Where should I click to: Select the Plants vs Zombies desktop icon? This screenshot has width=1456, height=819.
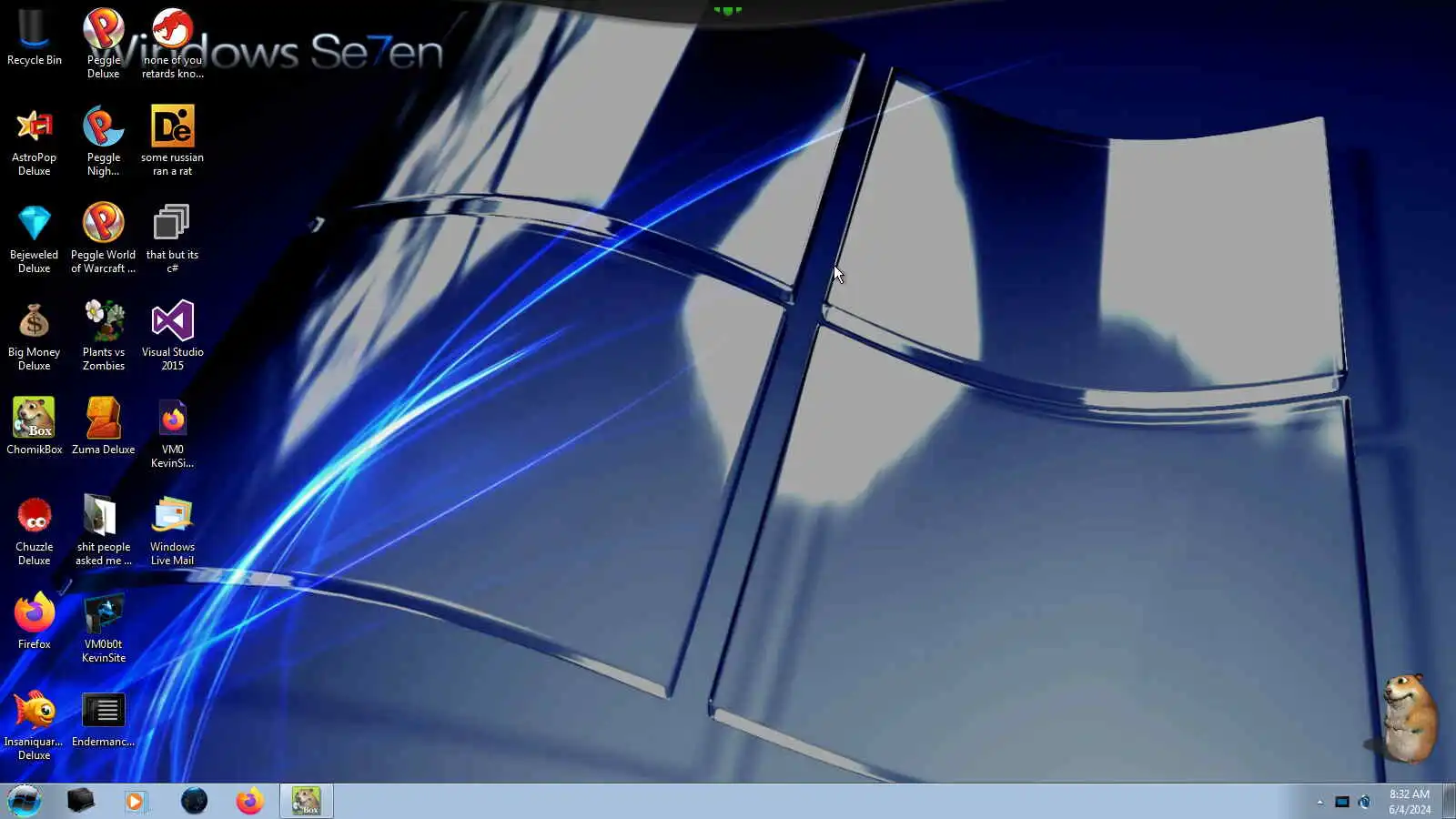pos(103,336)
